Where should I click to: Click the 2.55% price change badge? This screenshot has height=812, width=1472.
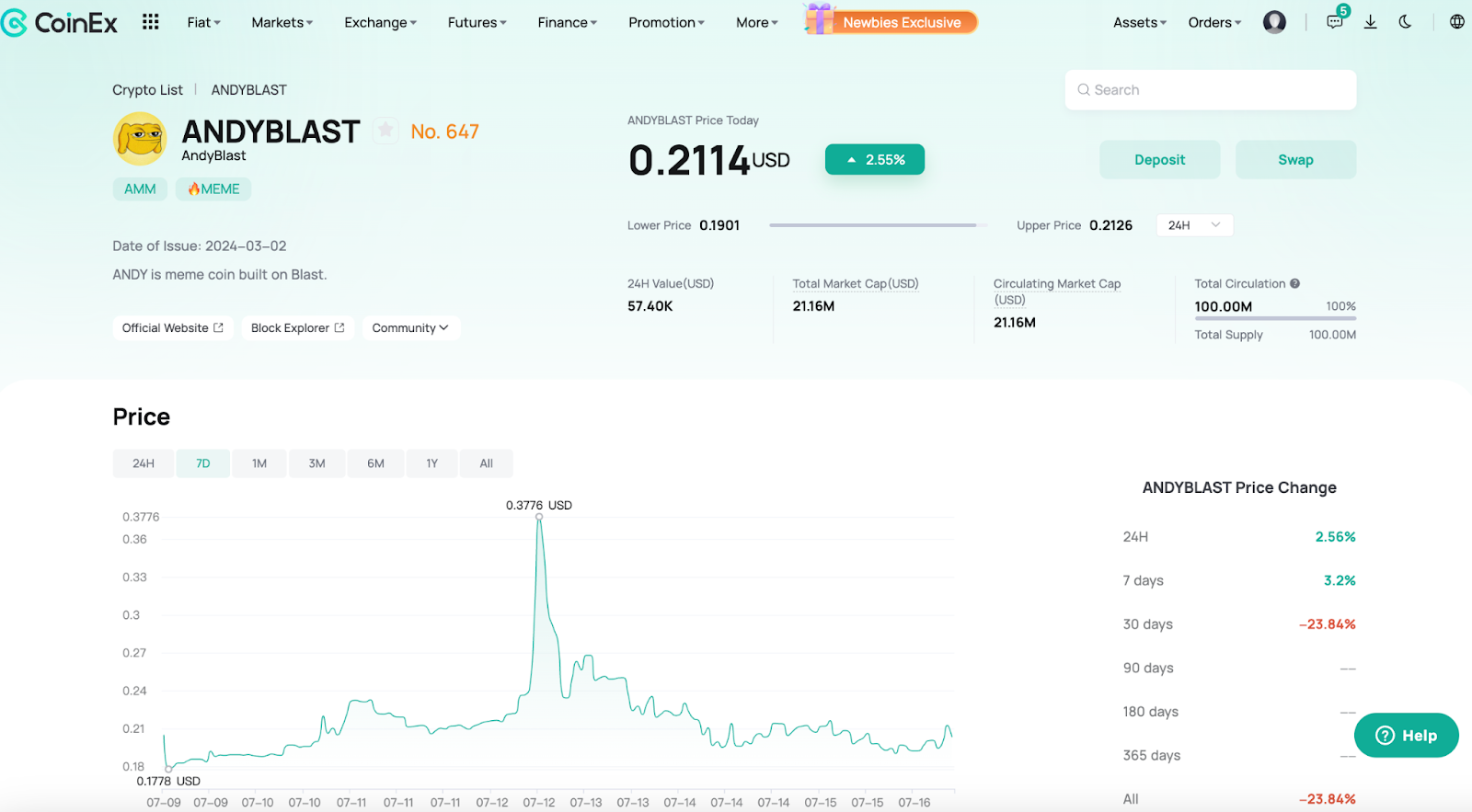875,159
